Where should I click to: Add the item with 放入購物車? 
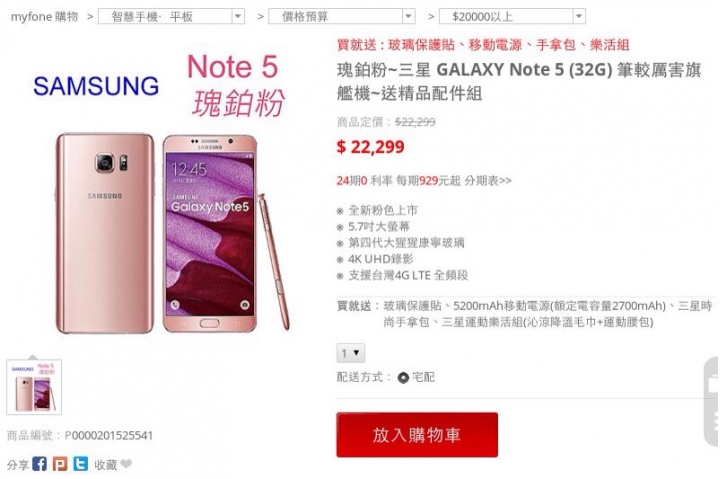417,434
